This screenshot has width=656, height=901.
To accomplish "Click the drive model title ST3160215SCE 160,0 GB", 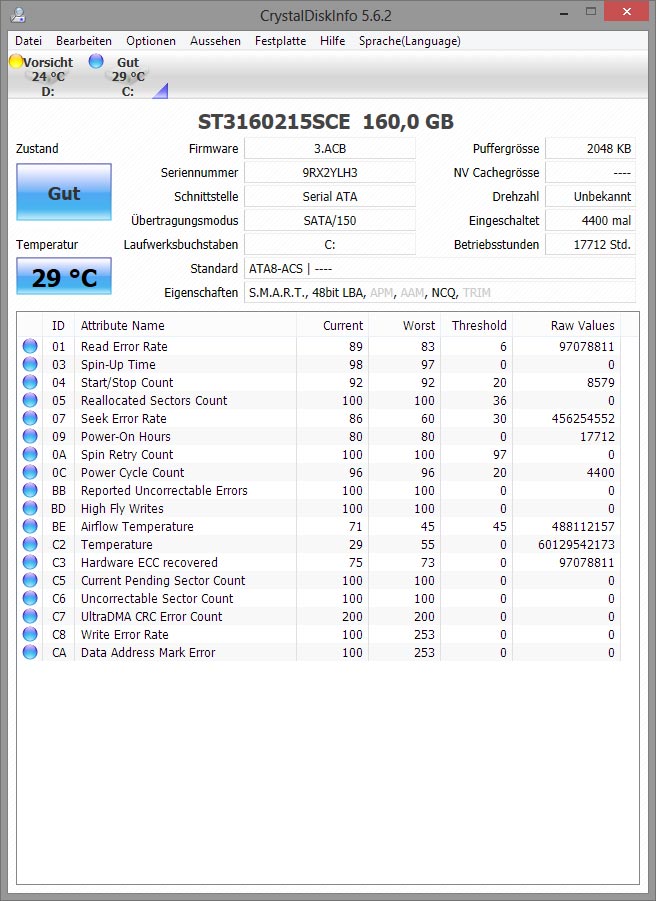I will pos(326,121).
